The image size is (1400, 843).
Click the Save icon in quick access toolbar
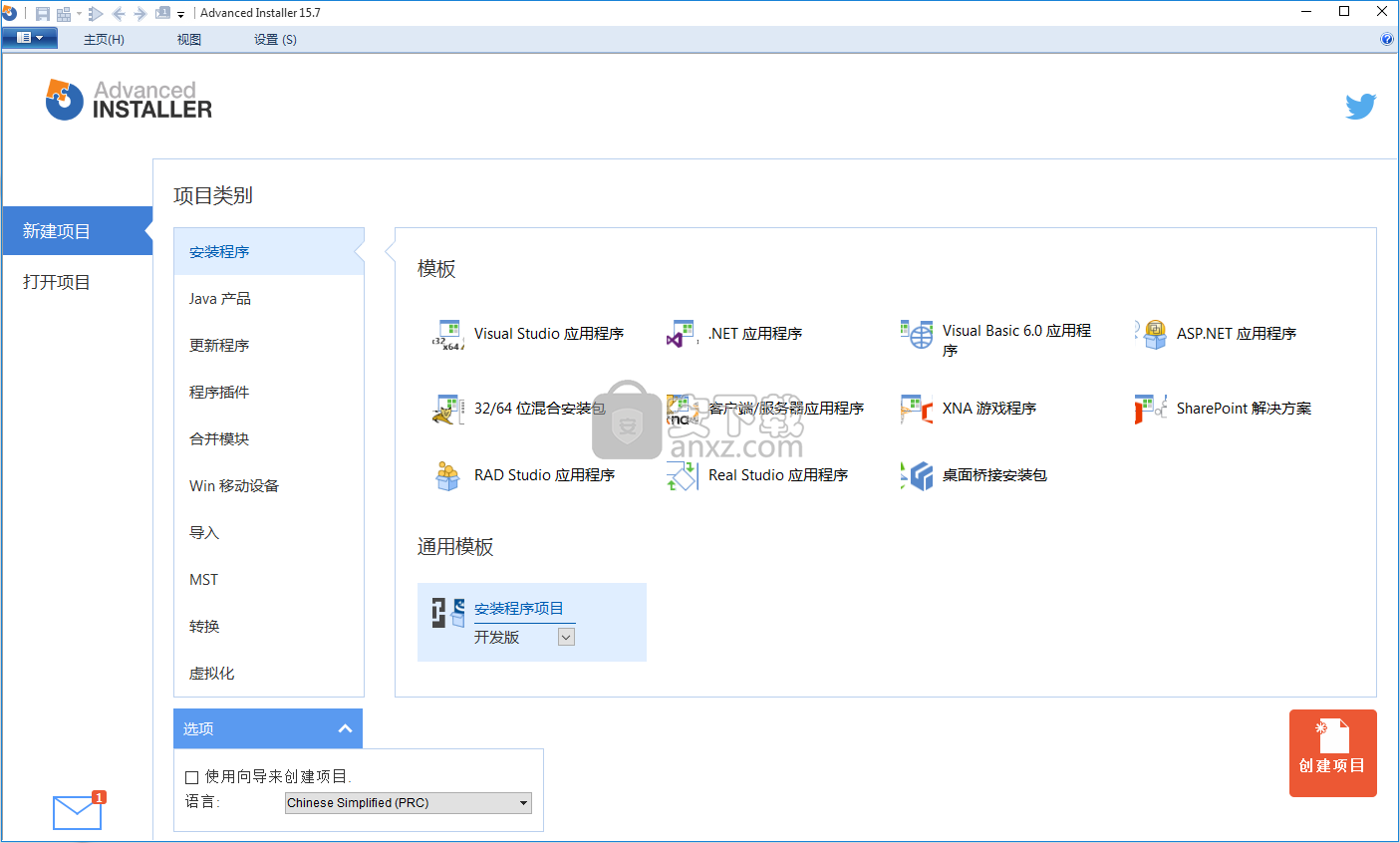pos(42,14)
